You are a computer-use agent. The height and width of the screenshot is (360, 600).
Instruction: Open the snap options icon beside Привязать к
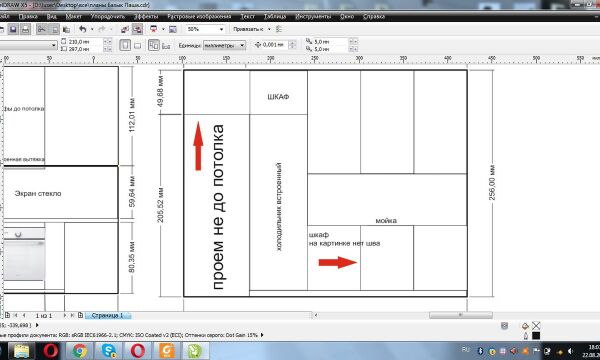[x=279, y=29]
